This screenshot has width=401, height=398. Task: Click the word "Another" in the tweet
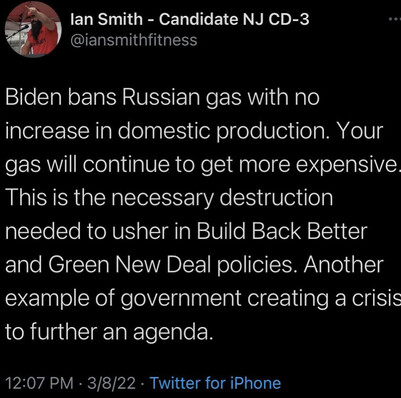point(343,264)
